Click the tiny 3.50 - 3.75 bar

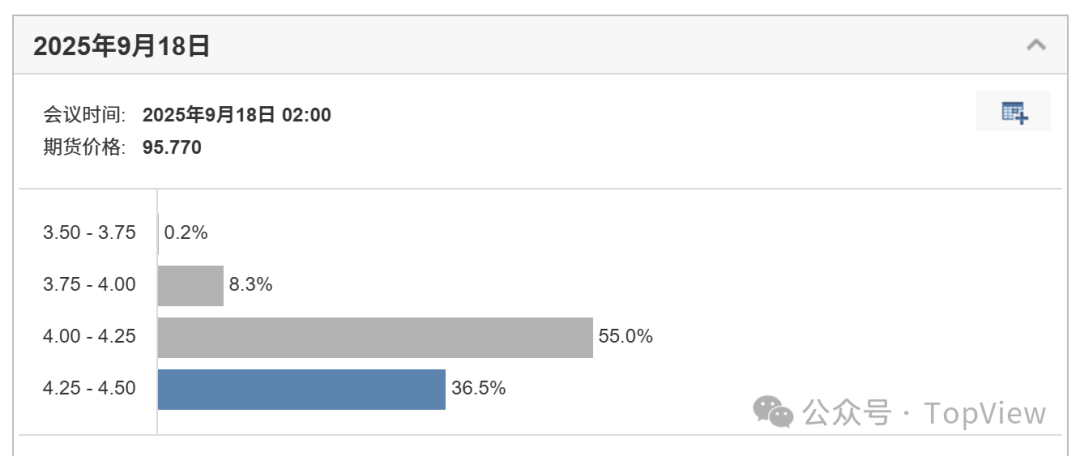(x=158, y=234)
